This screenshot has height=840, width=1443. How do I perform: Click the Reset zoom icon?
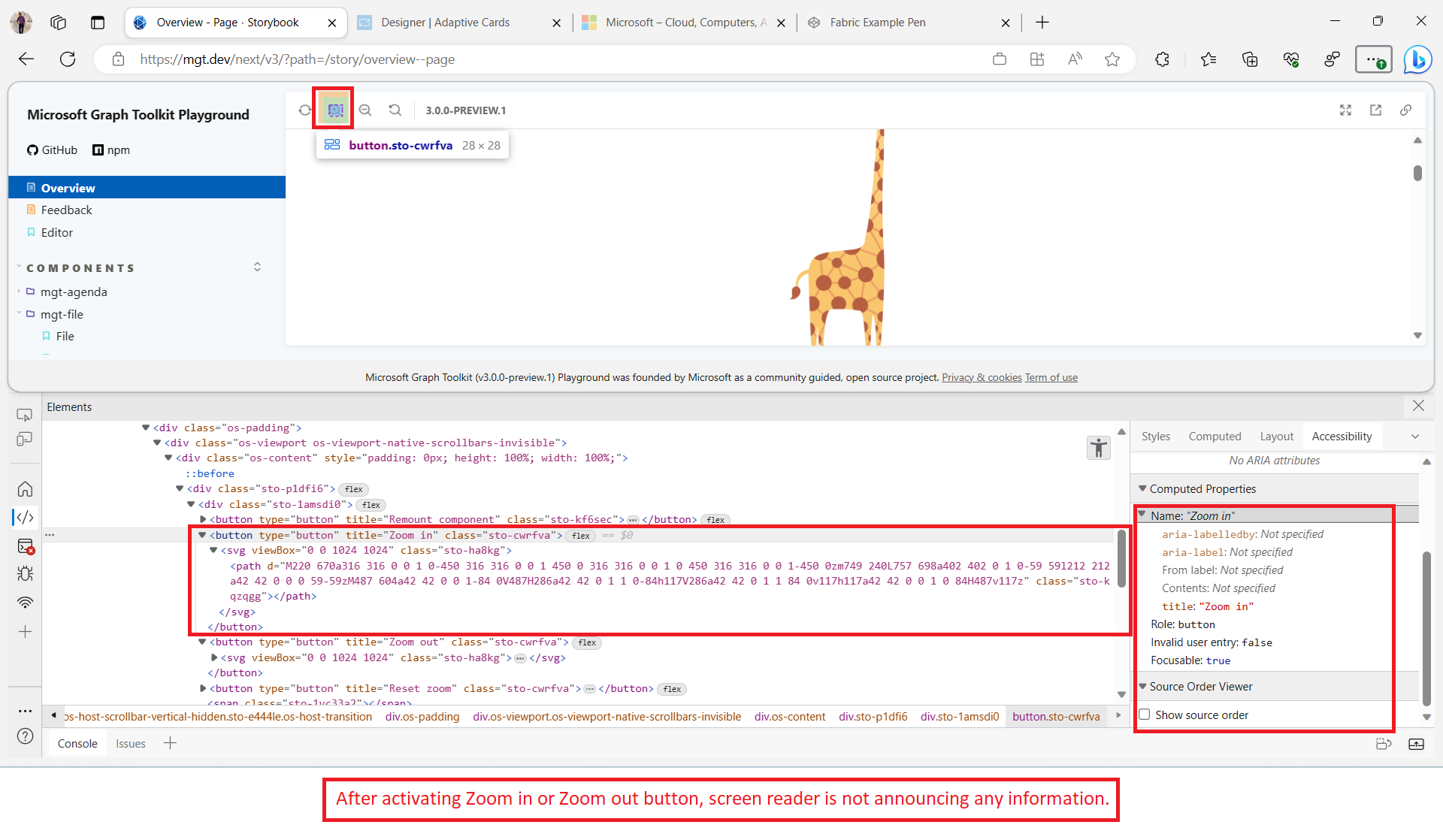click(x=395, y=110)
